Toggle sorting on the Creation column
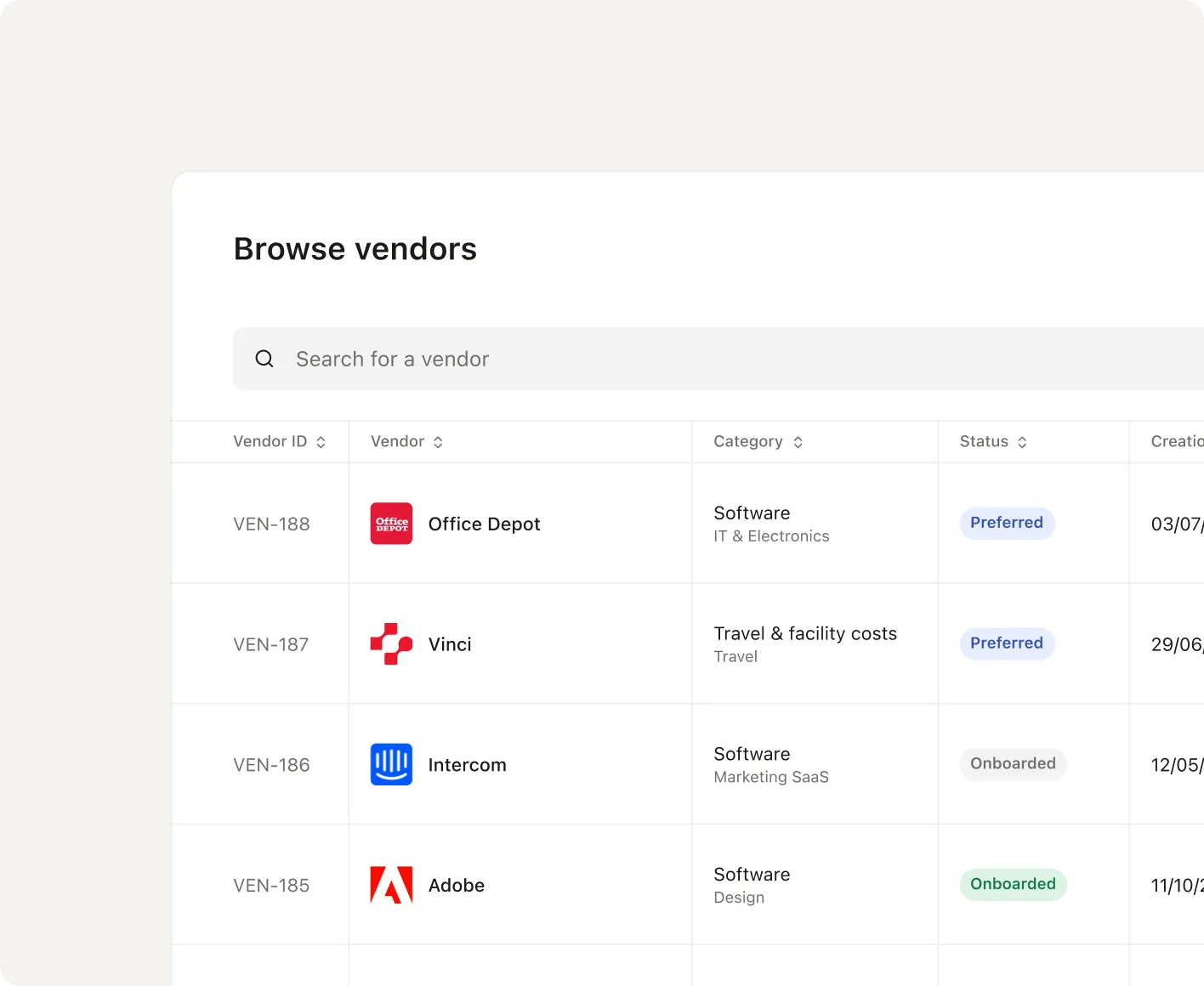The width and height of the screenshot is (1204, 986). click(x=1178, y=441)
